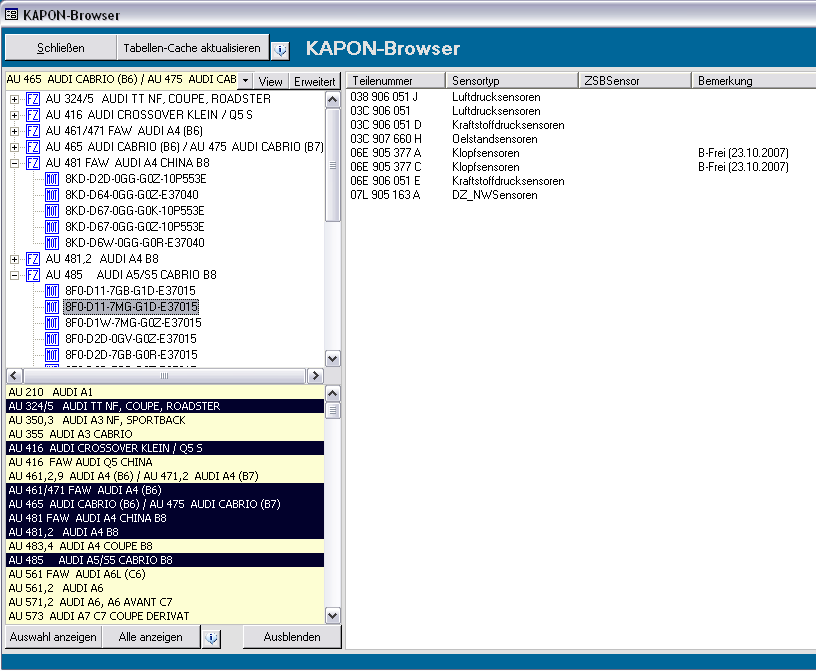Screen dimensions: 816x671
Task: Click the vehicle combo box text field
Action: [x=122, y=80]
